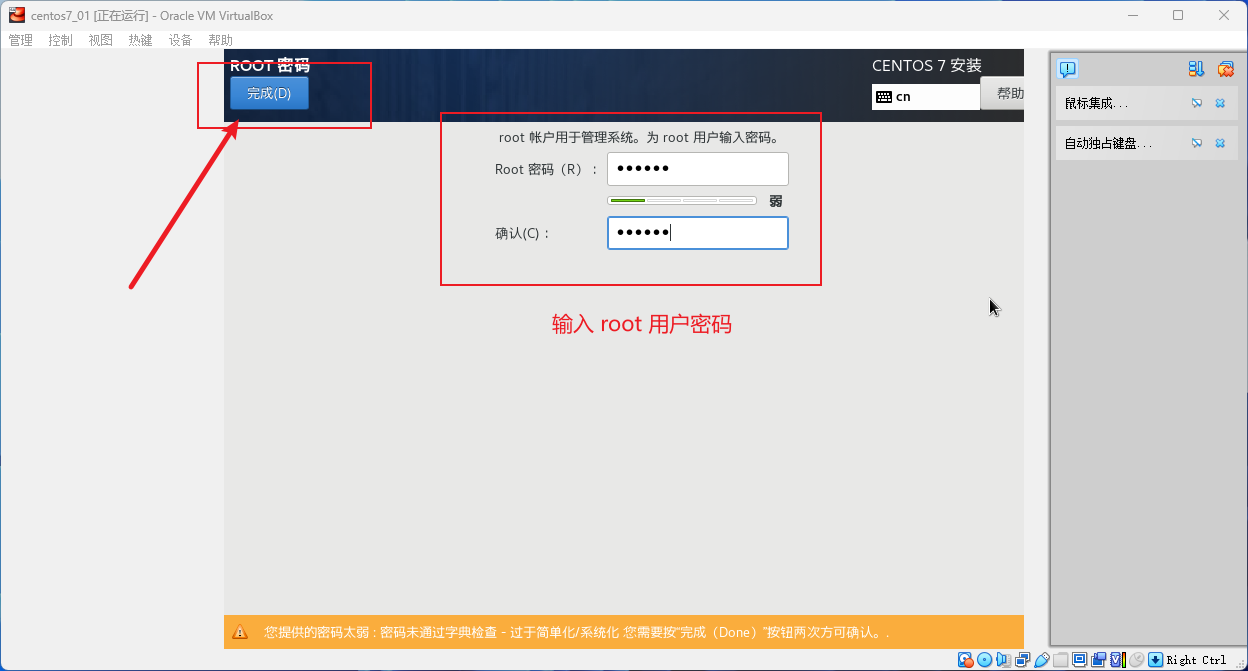
Task: Open the network adapter status icon
Action: 1023,660
